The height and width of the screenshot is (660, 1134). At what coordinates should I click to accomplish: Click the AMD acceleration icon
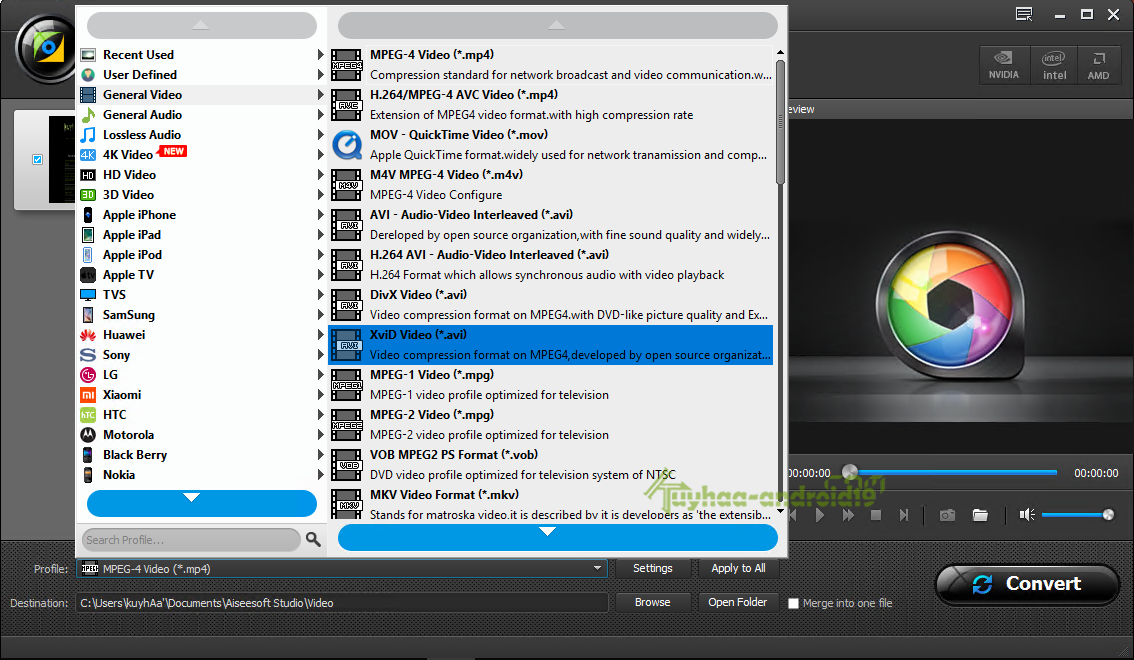[1099, 64]
